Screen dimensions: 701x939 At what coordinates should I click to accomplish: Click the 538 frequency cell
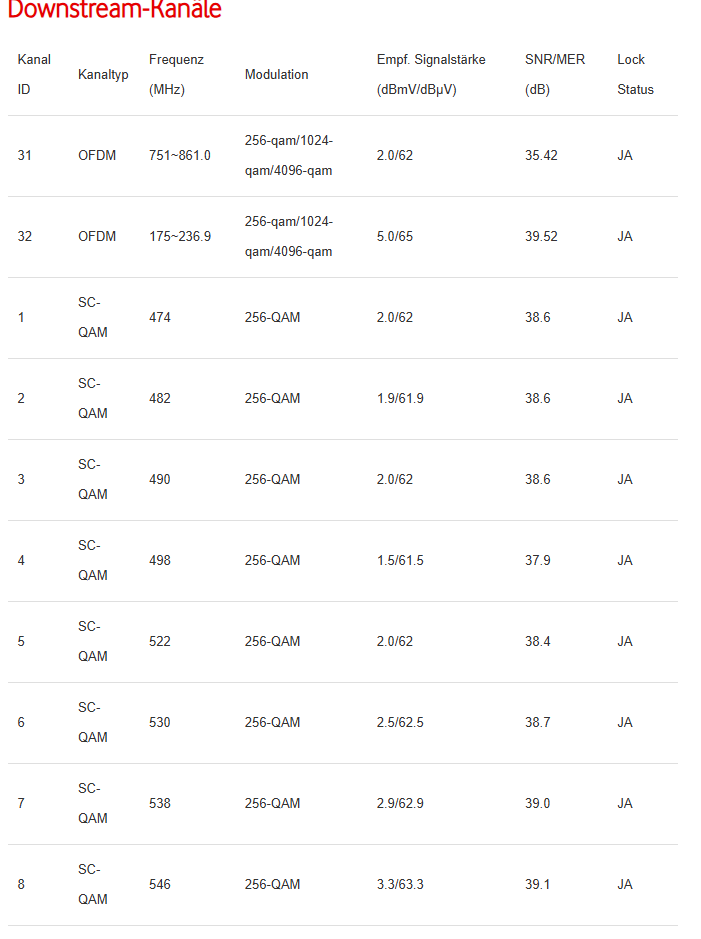click(160, 804)
